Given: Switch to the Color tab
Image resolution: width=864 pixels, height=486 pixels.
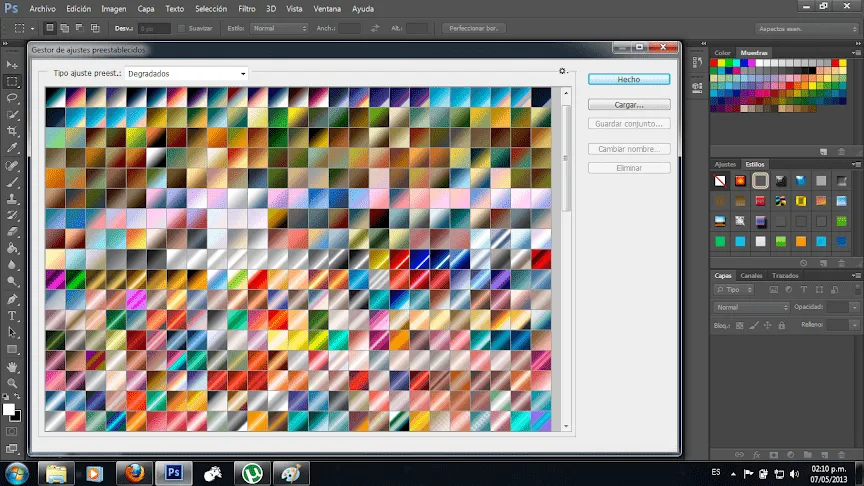Looking at the screenshot, I should coord(722,53).
